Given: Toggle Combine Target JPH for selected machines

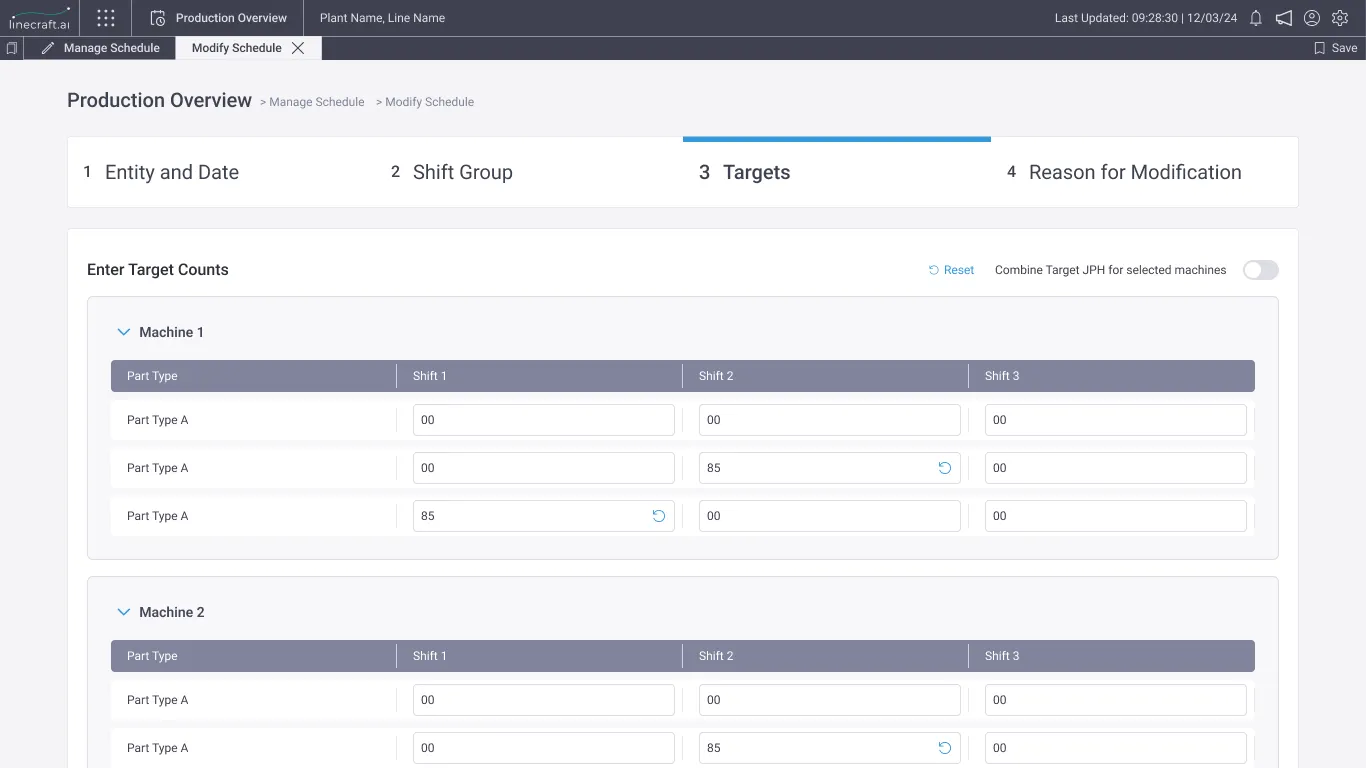Looking at the screenshot, I should [x=1260, y=270].
